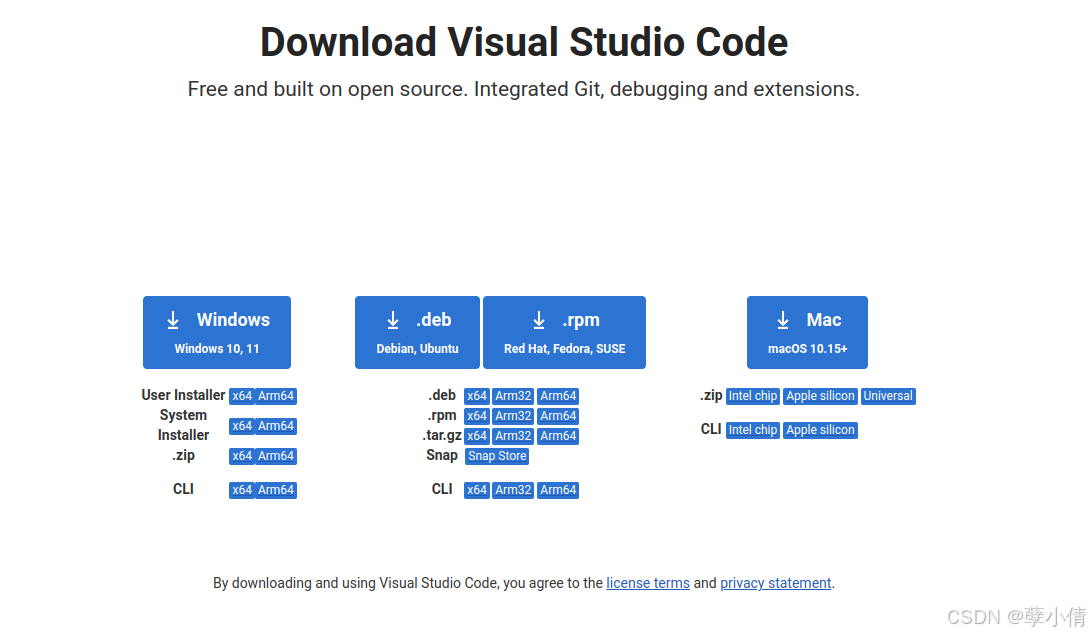Download the .tar.gz x64 archive
This screenshot has height=634, width=1090.
click(477, 437)
